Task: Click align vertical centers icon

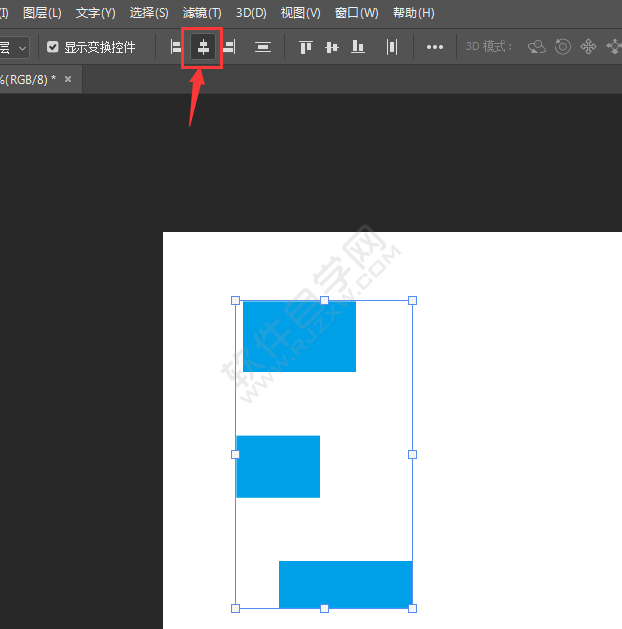Action: pyautogui.click(x=332, y=47)
